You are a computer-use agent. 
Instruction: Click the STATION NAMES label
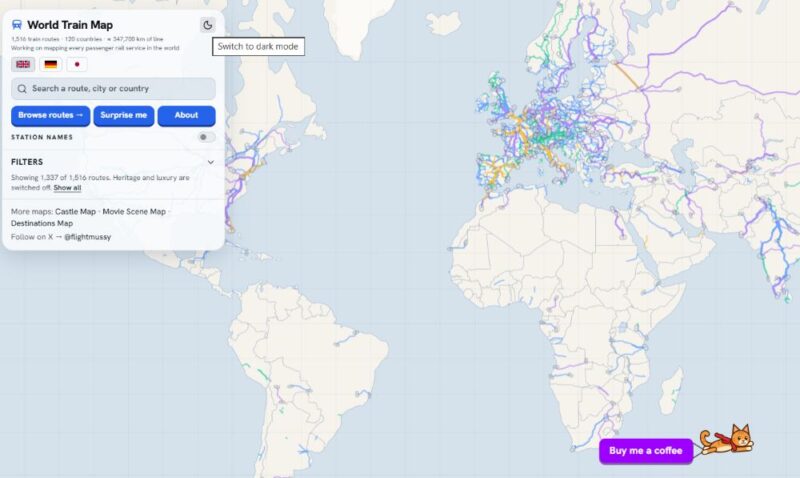(x=42, y=137)
